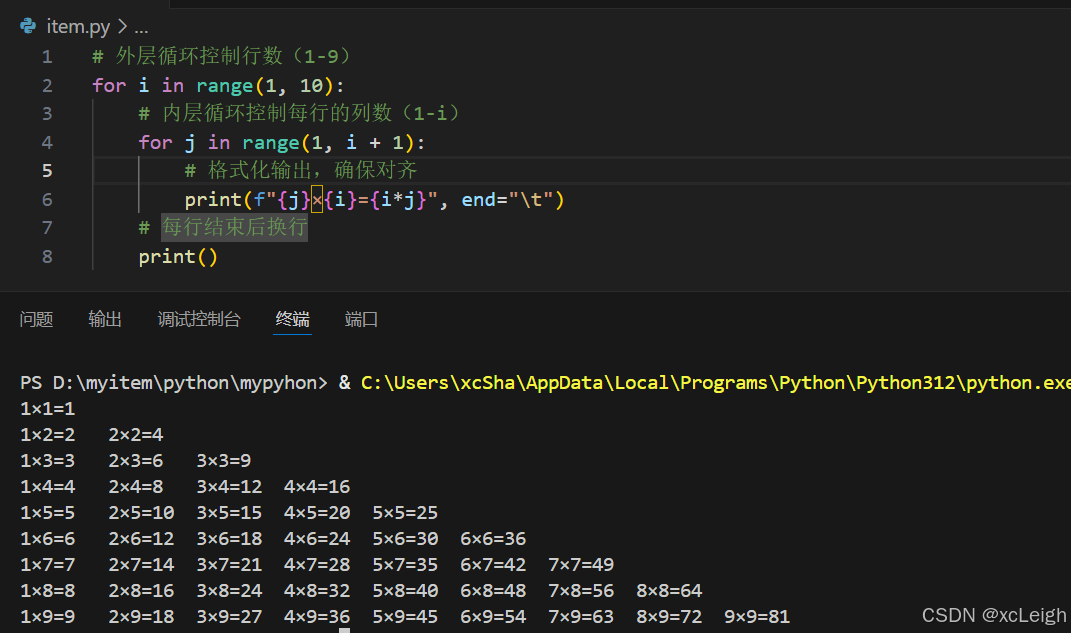Image resolution: width=1071 pixels, height=633 pixels.
Task: Click terminal output '6×6=36'
Action: pos(493,539)
